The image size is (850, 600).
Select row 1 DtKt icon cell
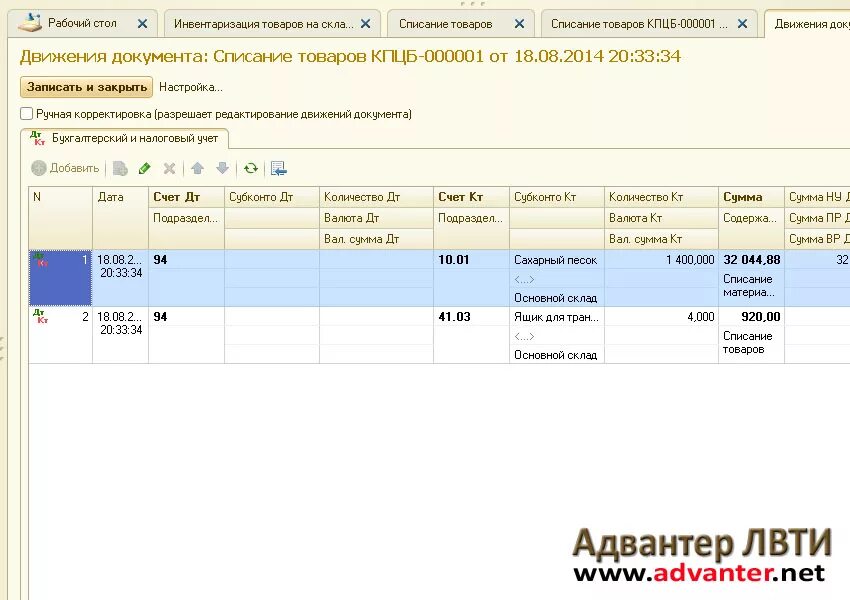click(60, 278)
